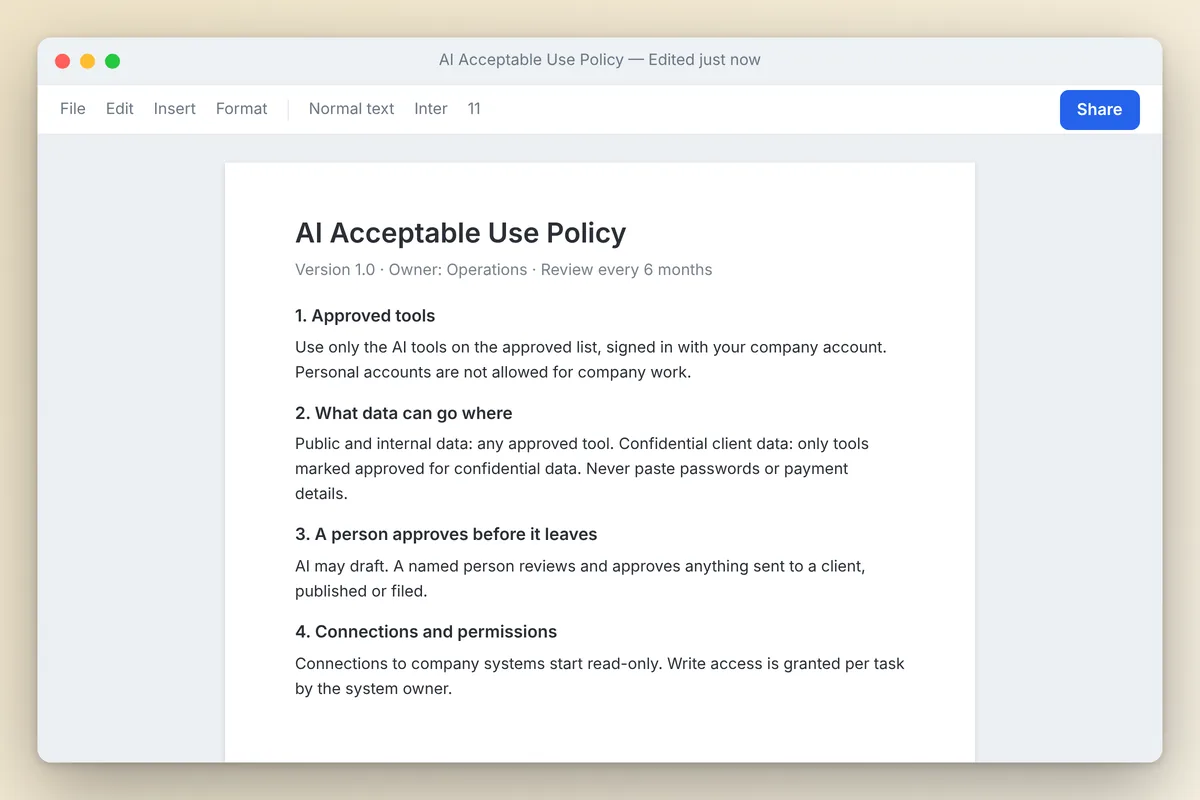Click the line 'marked approved for confidential data'
The image size is (1200, 800).
(572, 469)
